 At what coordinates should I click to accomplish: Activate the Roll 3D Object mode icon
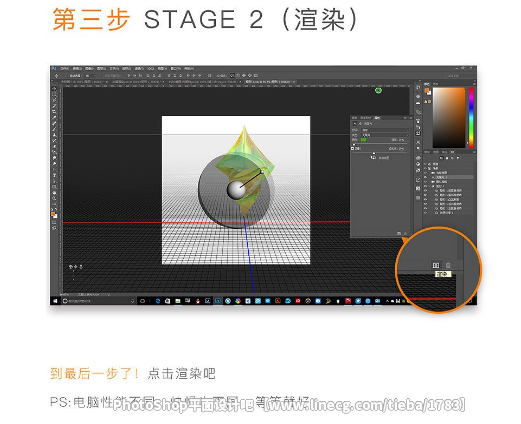[x=238, y=76]
